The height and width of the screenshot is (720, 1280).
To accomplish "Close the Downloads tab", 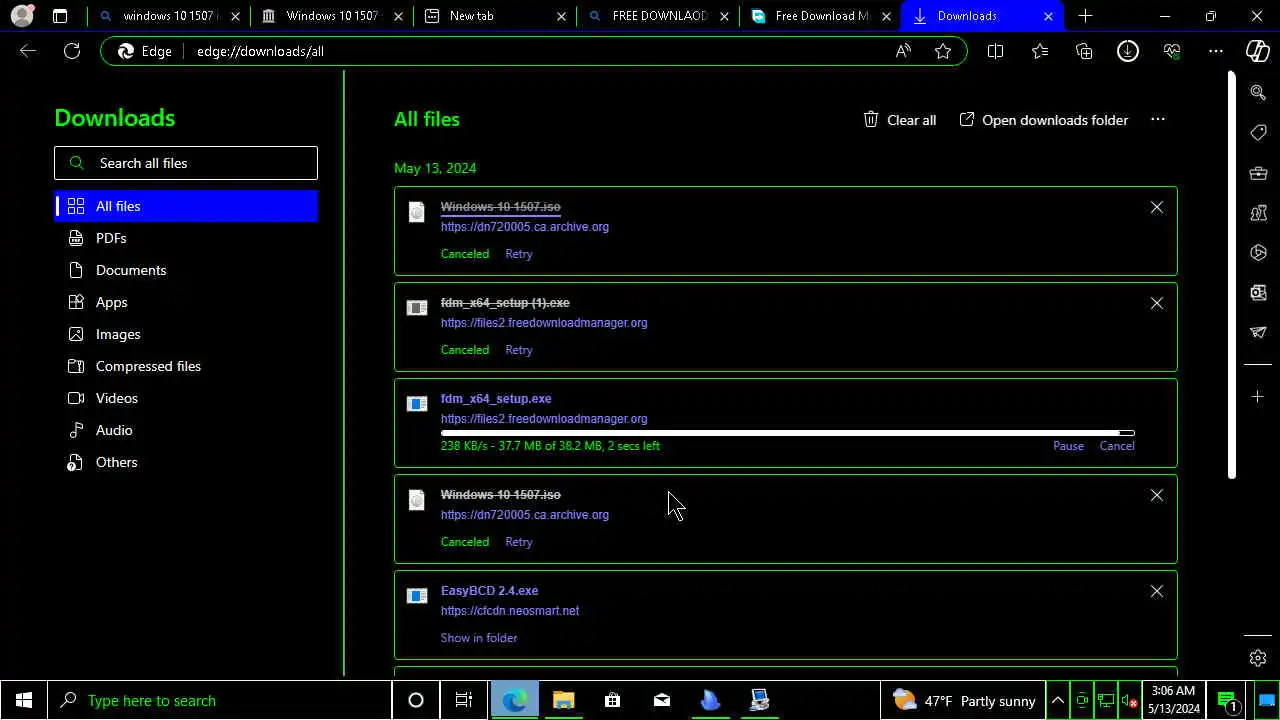I will [x=1048, y=16].
